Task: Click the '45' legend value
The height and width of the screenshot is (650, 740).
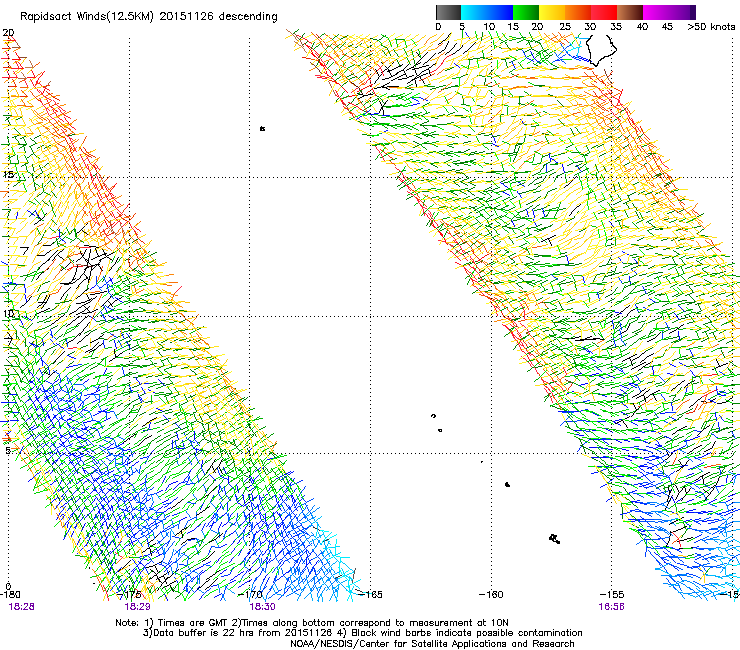Action: [x=667, y=27]
